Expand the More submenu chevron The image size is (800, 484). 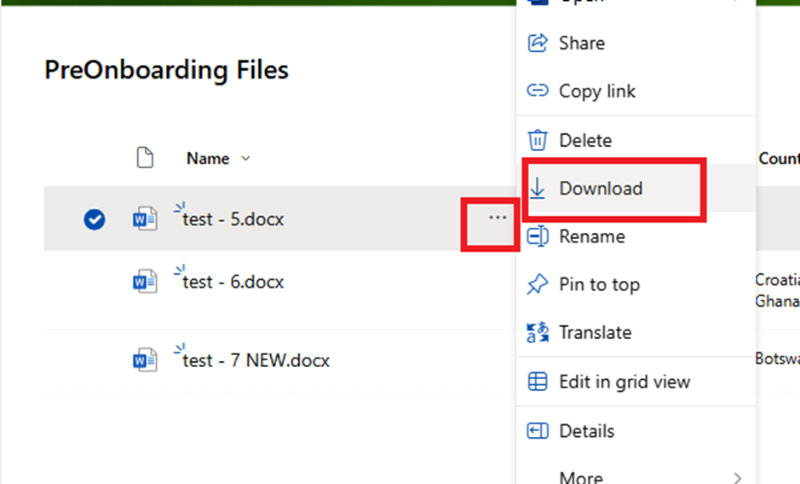tap(737, 478)
